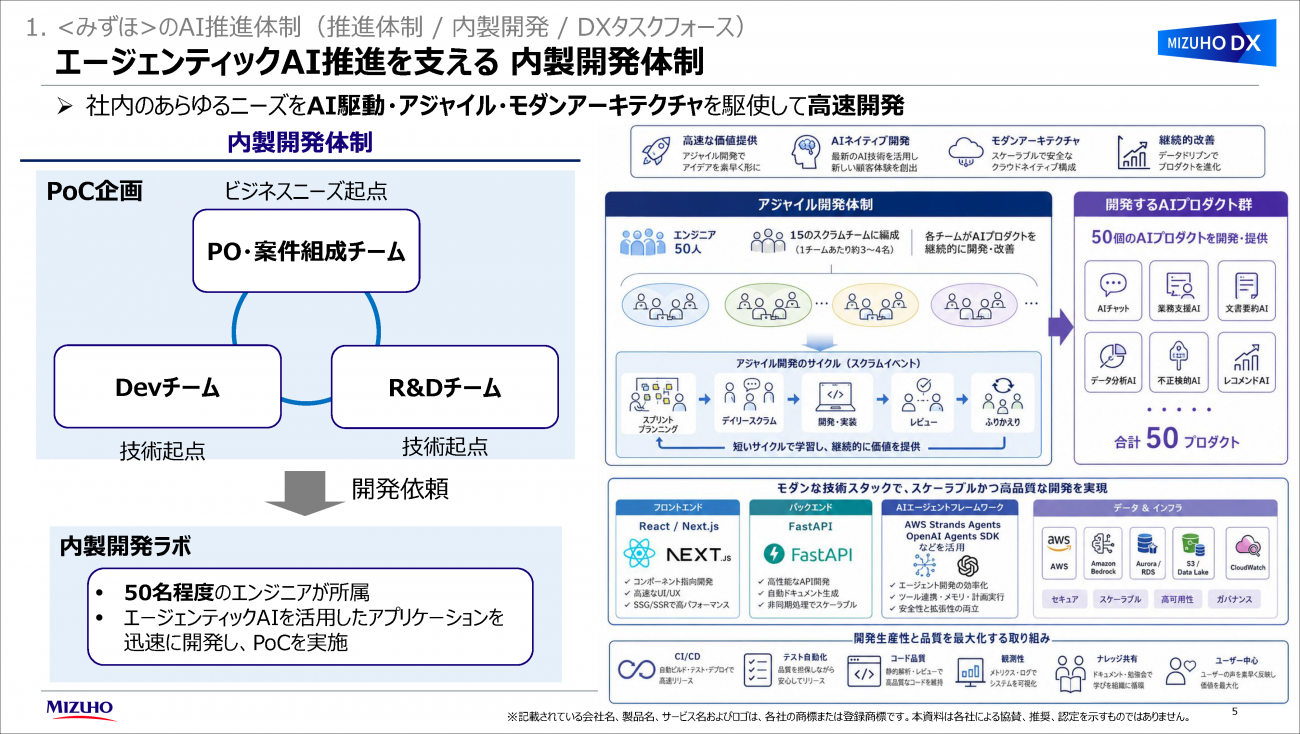Click the バックエンド column header
This screenshot has width=1300, height=734.
(x=811, y=507)
